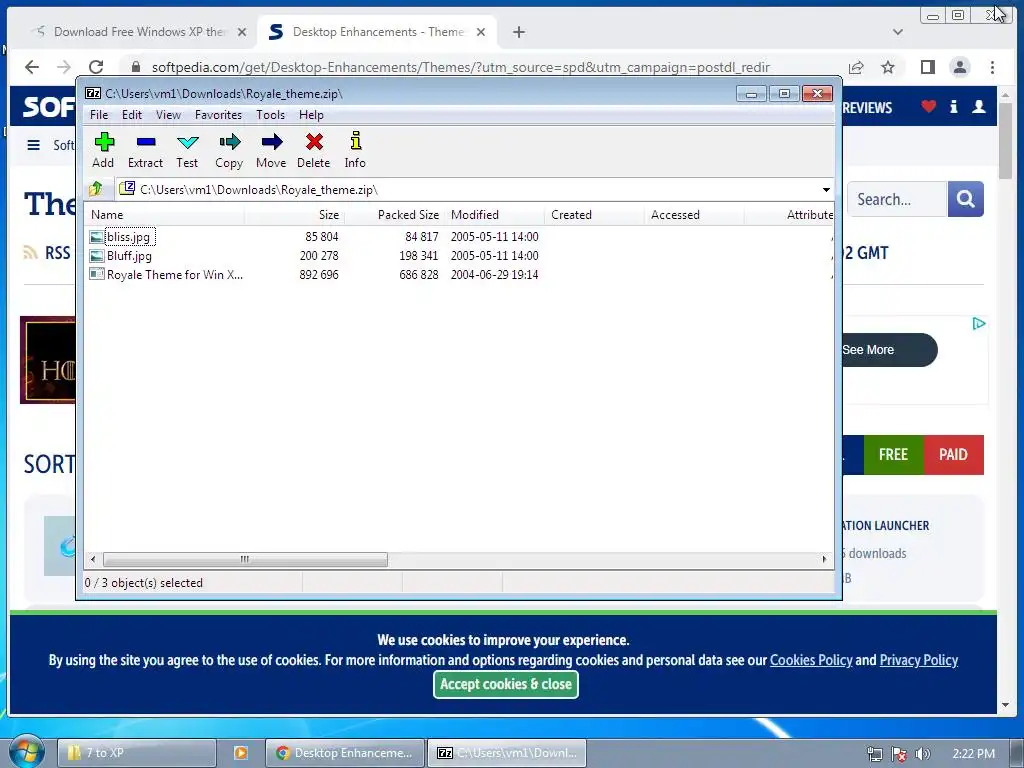Open Chrome side panel icon
The width and height of the screenshot is (1024, 768).
tap(927, 67)
